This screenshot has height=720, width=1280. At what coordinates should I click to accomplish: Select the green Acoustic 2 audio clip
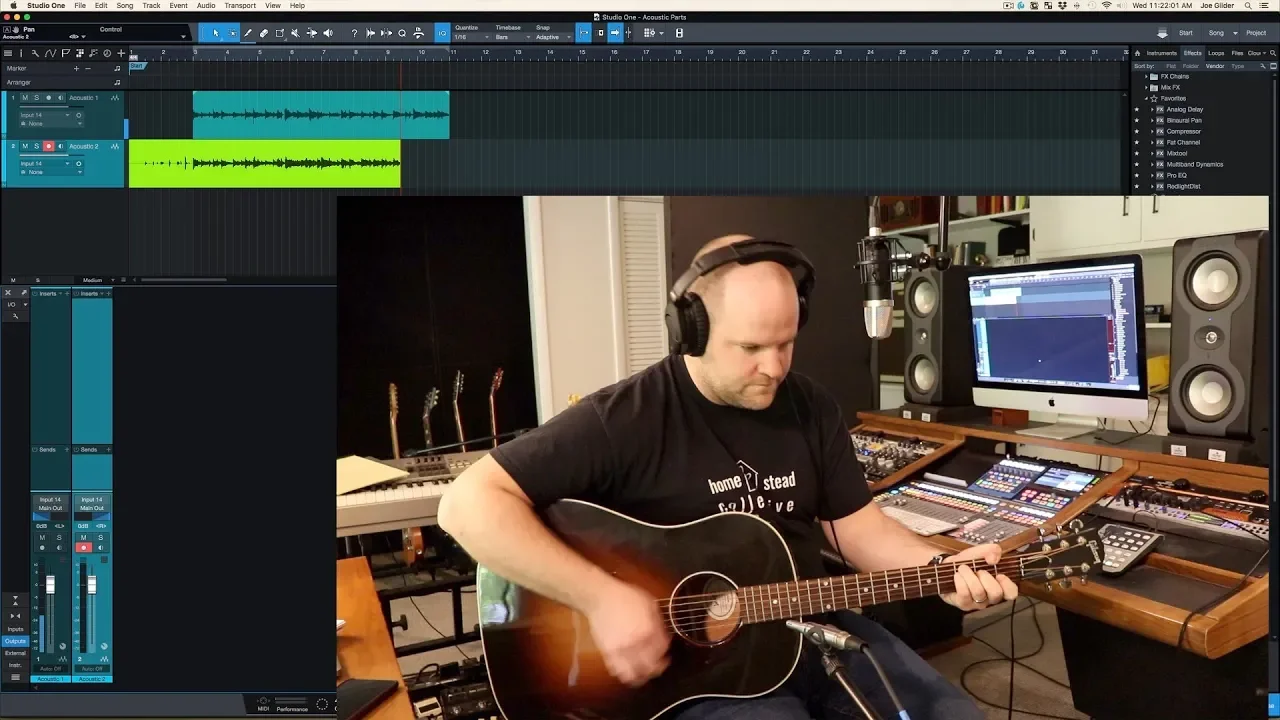pos(264,163)
